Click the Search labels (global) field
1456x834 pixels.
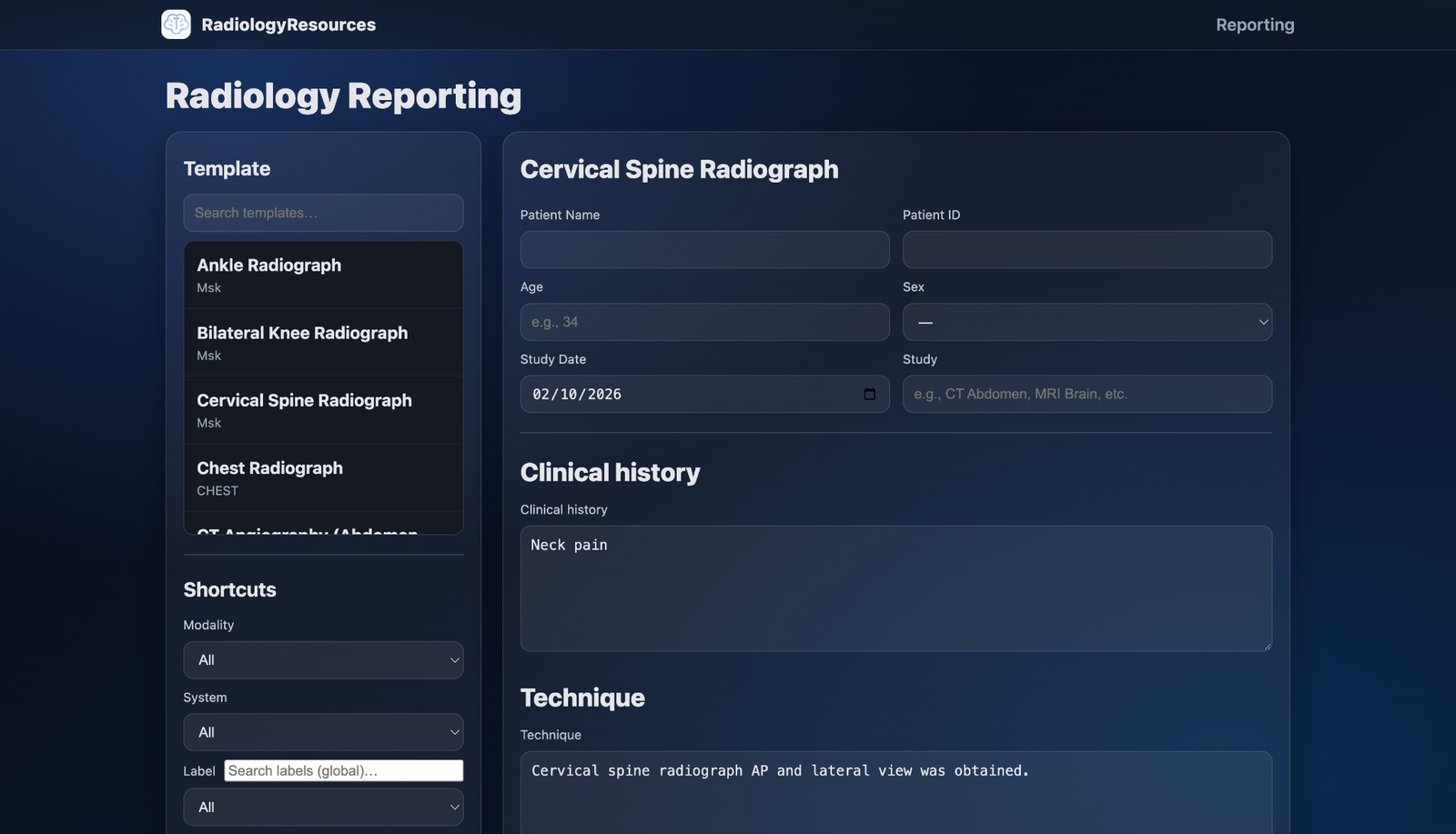pos(343,770)
